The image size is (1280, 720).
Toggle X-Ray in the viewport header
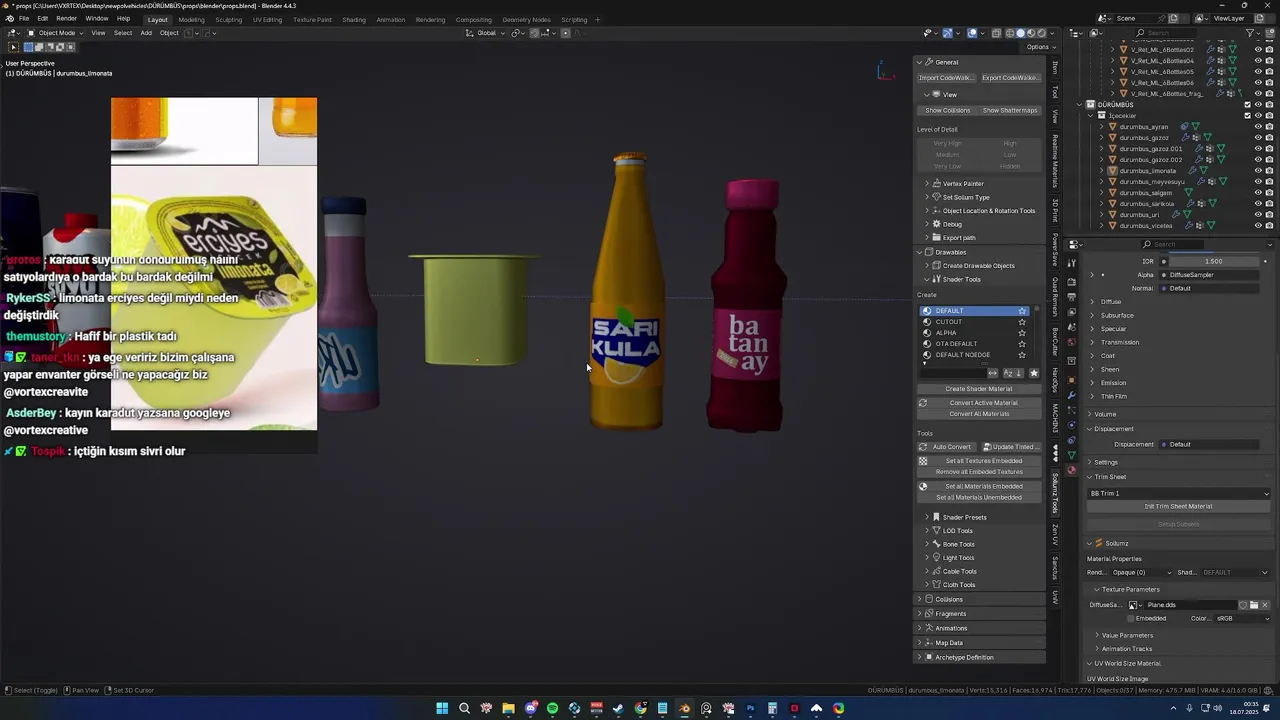[996, 33]
